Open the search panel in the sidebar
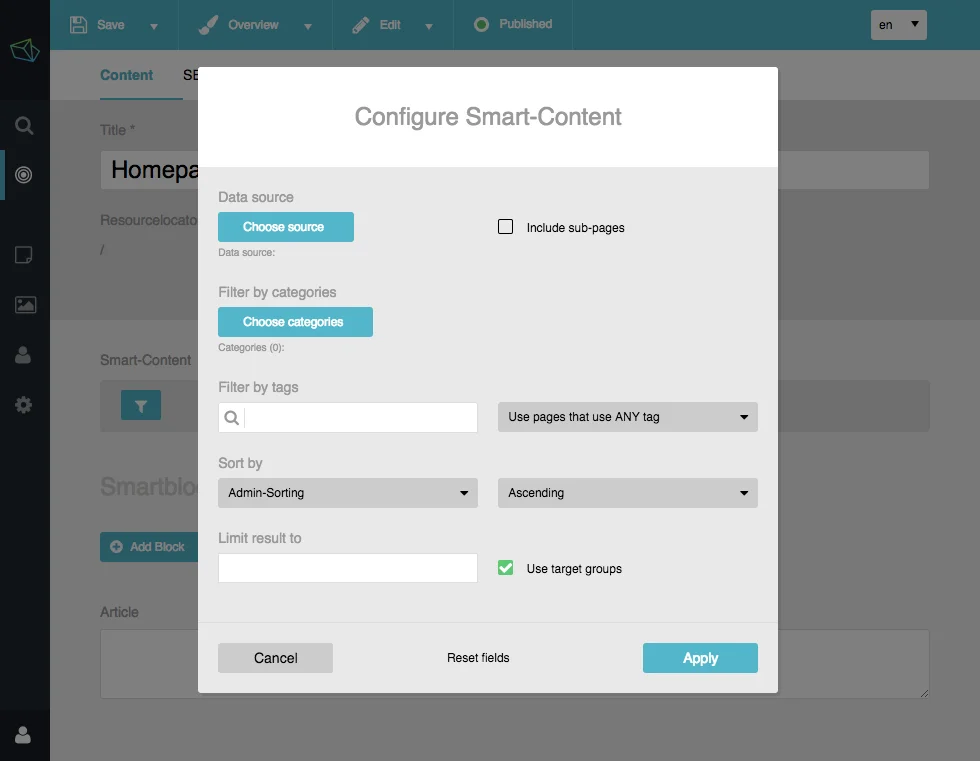This screenshot has height=761, width=980. pos(24,125)
